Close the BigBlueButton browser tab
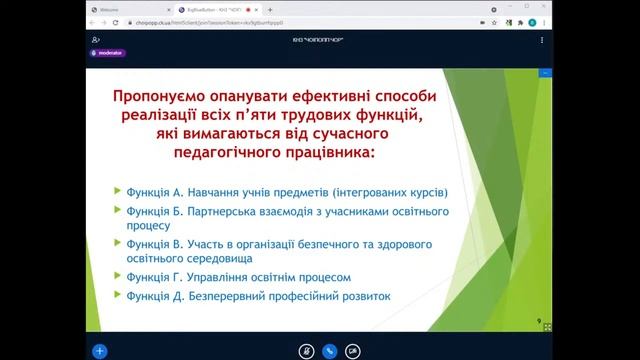 tap(256, 10)
